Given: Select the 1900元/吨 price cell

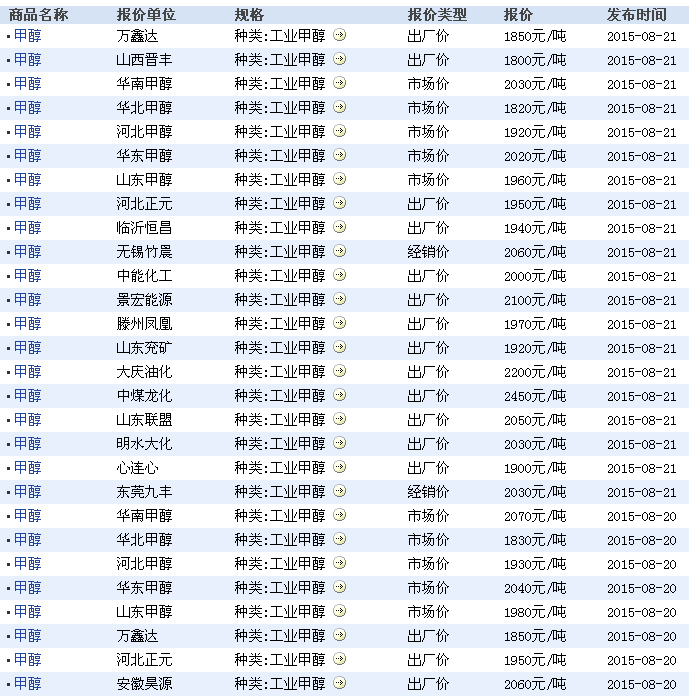Looking at the screenshot, I should tap(535, 468).
